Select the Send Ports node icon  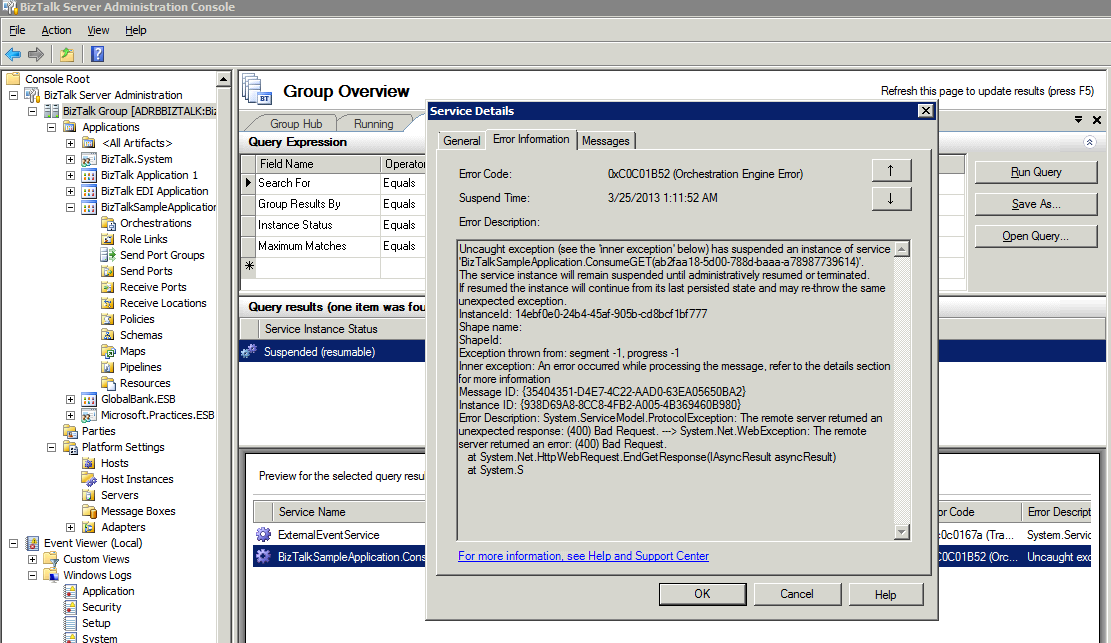(x=108, y=271)
